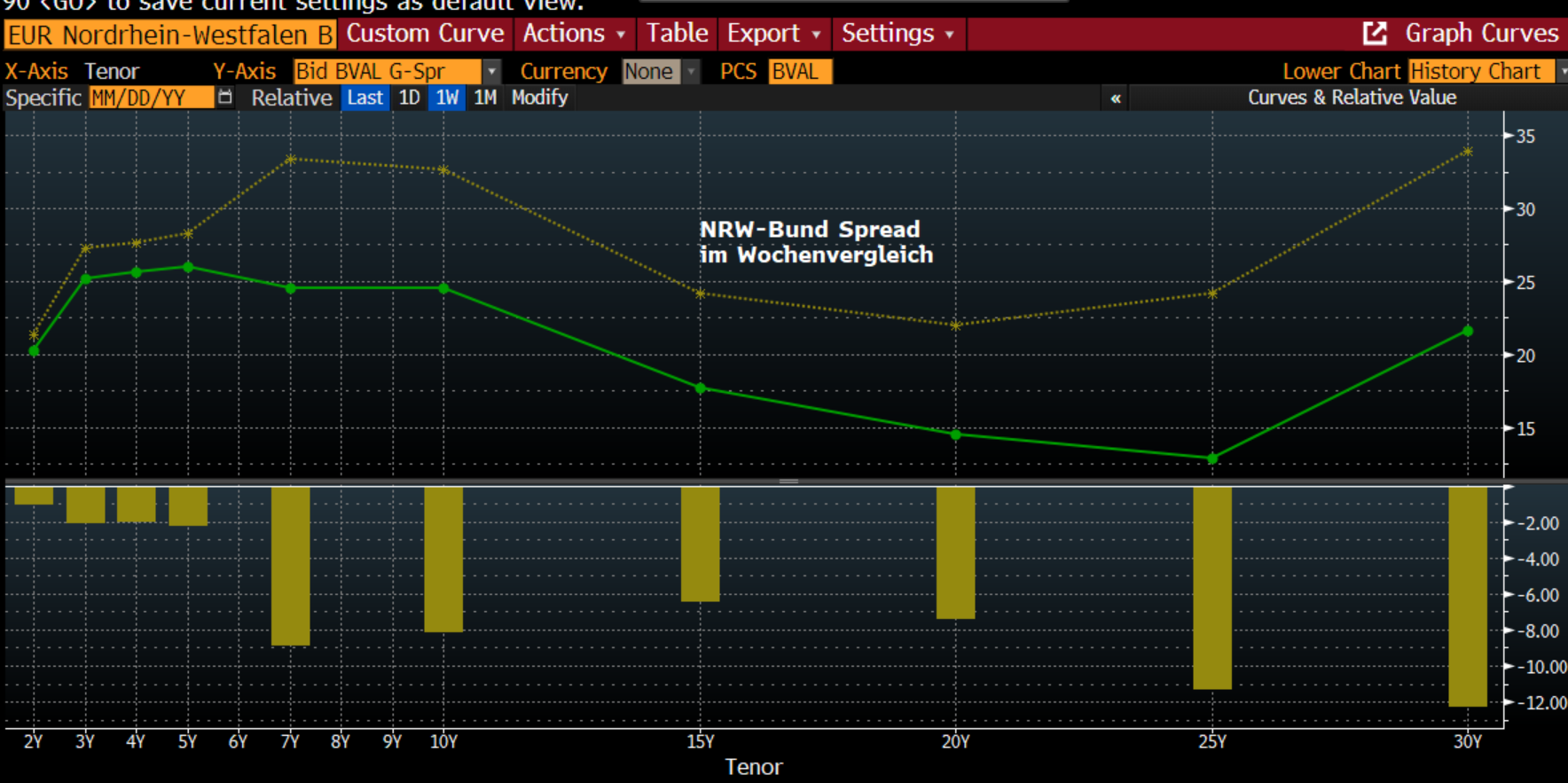Screen dimensions: 1568x783
Task: Open the Currency None dropdown
Action: click(691, 71)
